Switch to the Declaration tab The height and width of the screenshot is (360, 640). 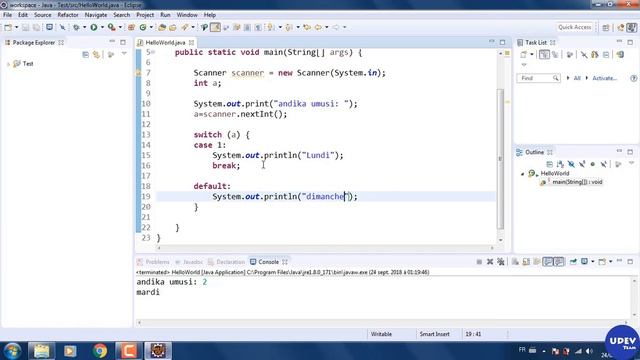(227, 262)
